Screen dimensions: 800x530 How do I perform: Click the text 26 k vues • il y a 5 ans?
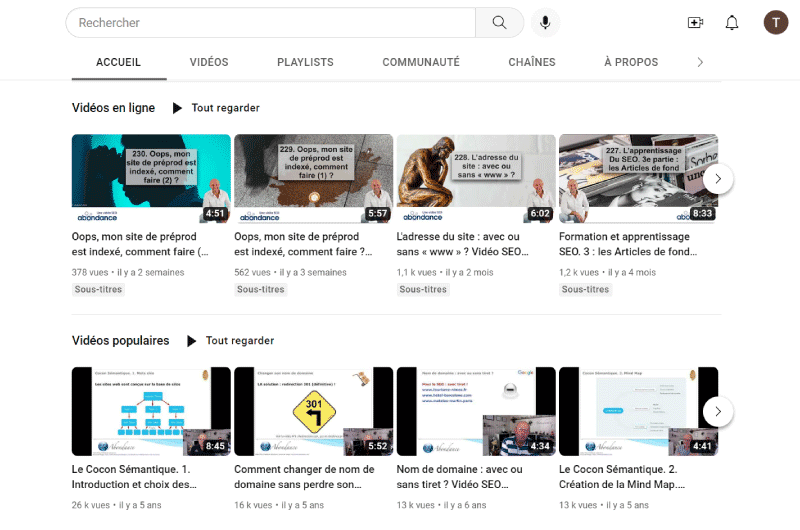pos(116,505)
